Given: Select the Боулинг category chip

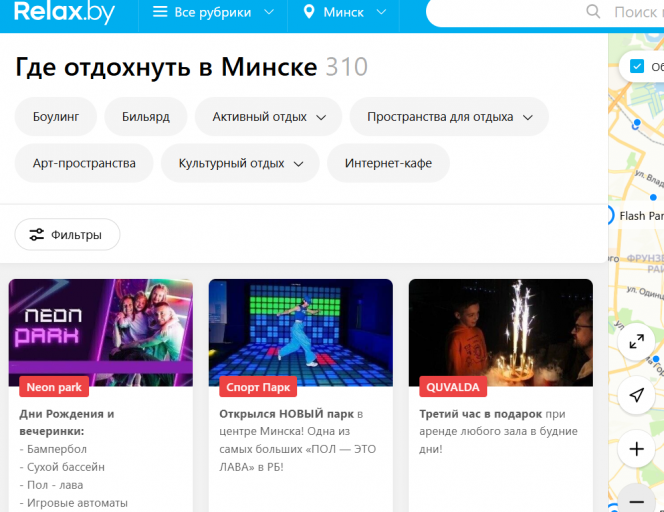Looking at the screenshot, I should click(56, 116).
